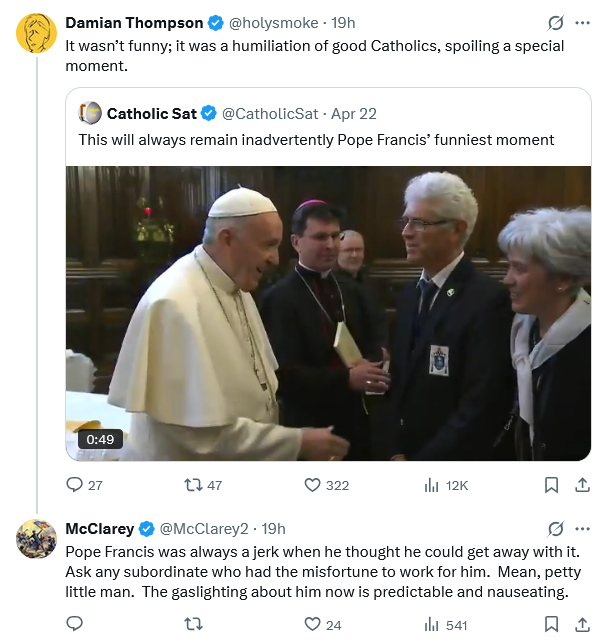Open the @CatholicSat handle link
The height and width of the screenshot is (643, 609).
pos(269,113)
